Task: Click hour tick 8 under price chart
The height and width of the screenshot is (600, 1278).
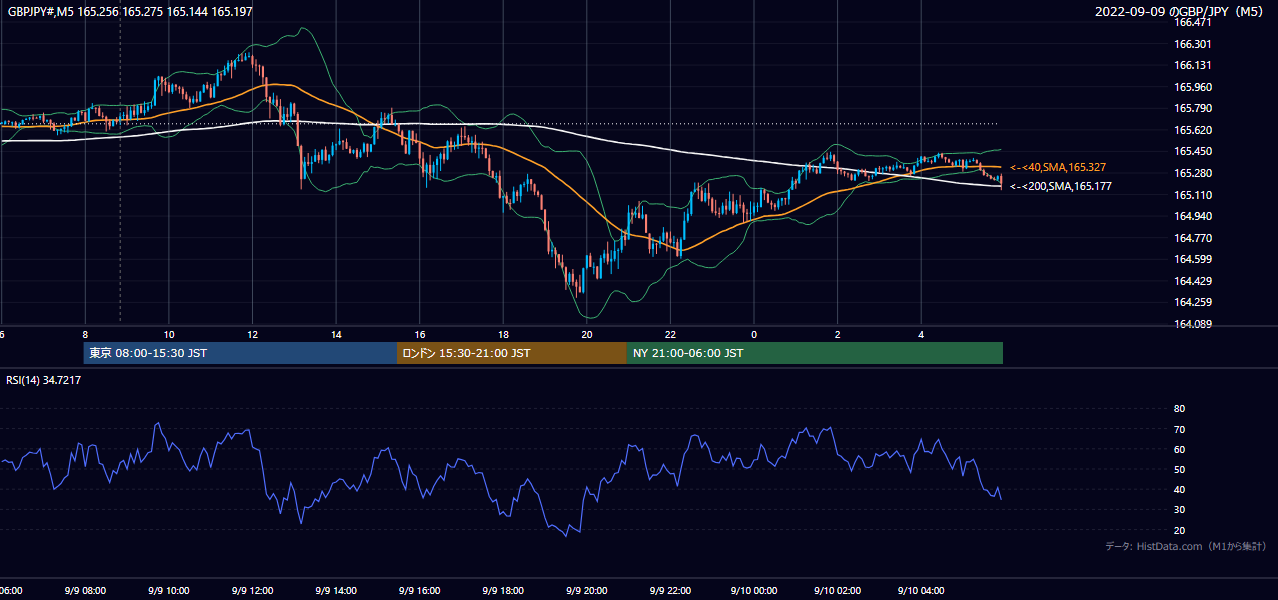Action: [85, 334]
